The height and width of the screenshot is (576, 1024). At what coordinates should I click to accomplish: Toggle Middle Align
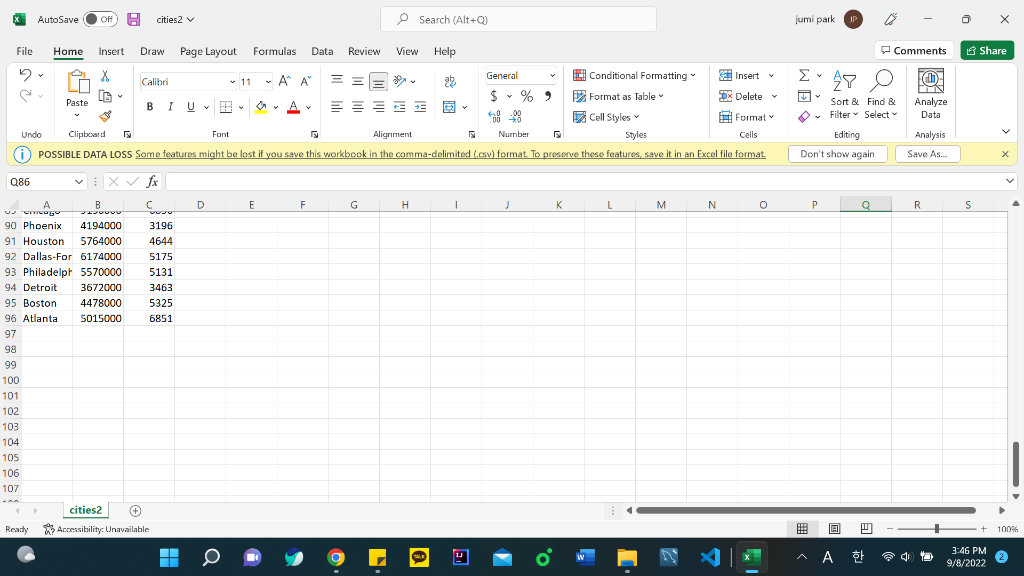[x=358, y=80]
